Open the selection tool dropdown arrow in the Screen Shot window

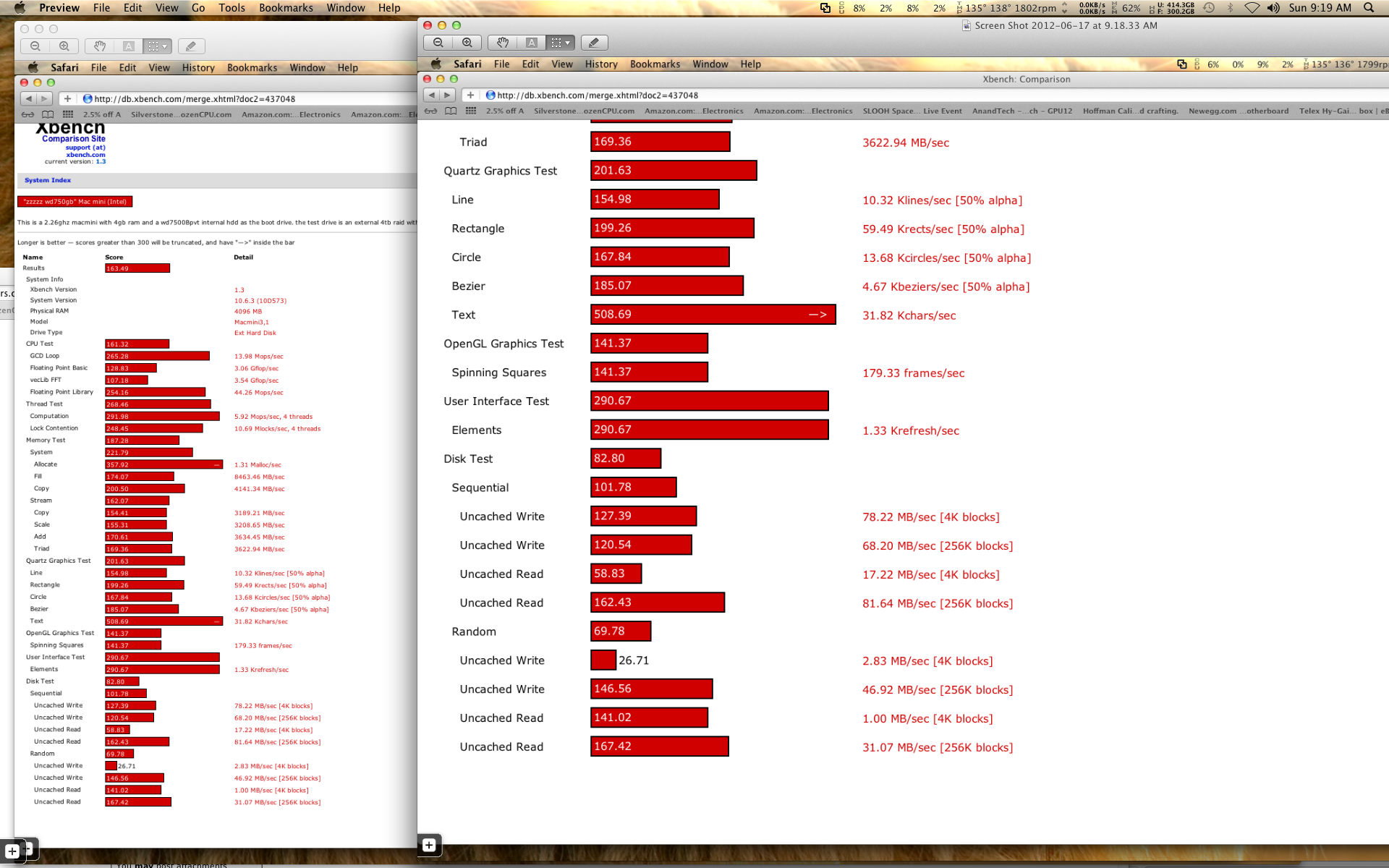pyautogui.click(x=568, y=43)
